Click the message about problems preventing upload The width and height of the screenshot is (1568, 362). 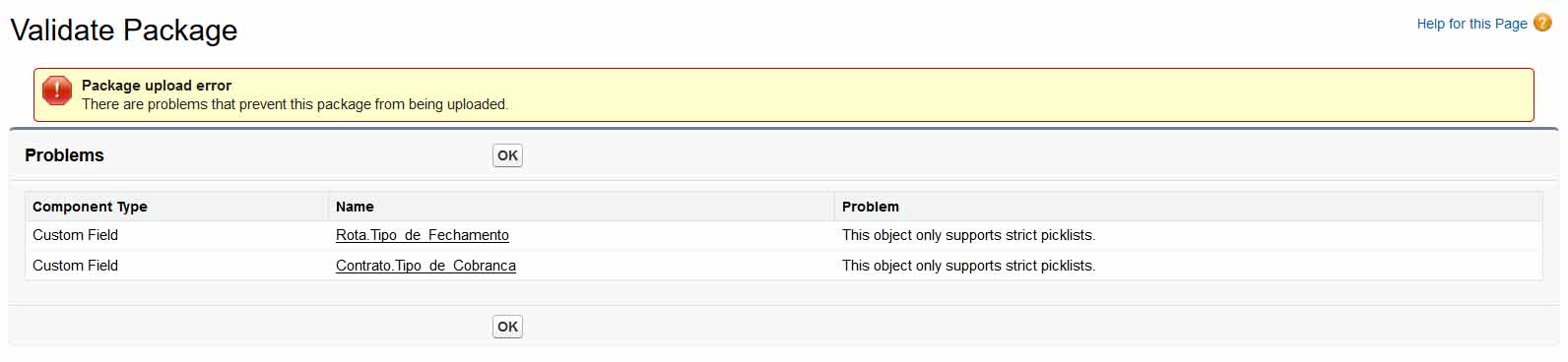tap(294, 104)
